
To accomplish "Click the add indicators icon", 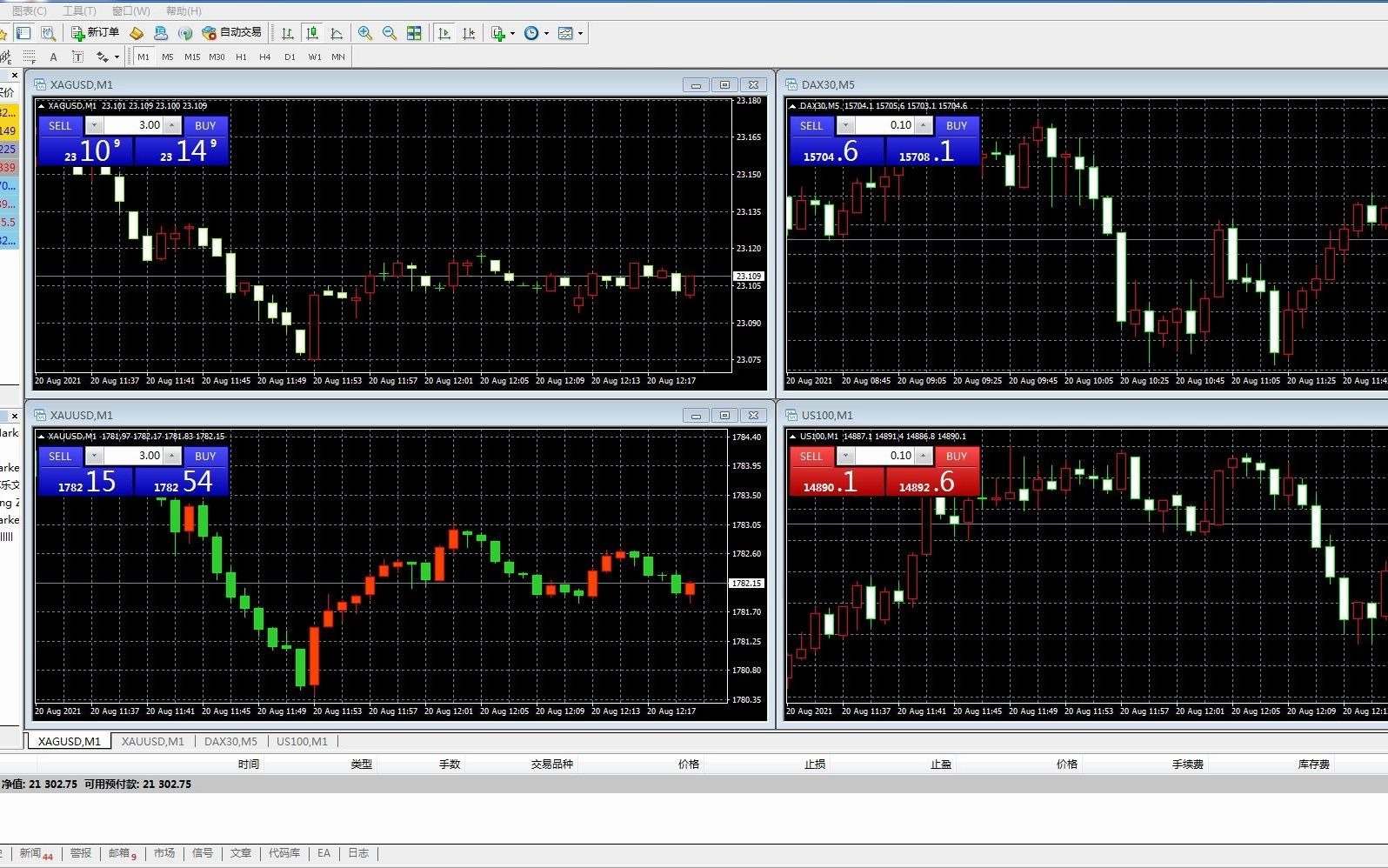I will (x=498, y=33).
